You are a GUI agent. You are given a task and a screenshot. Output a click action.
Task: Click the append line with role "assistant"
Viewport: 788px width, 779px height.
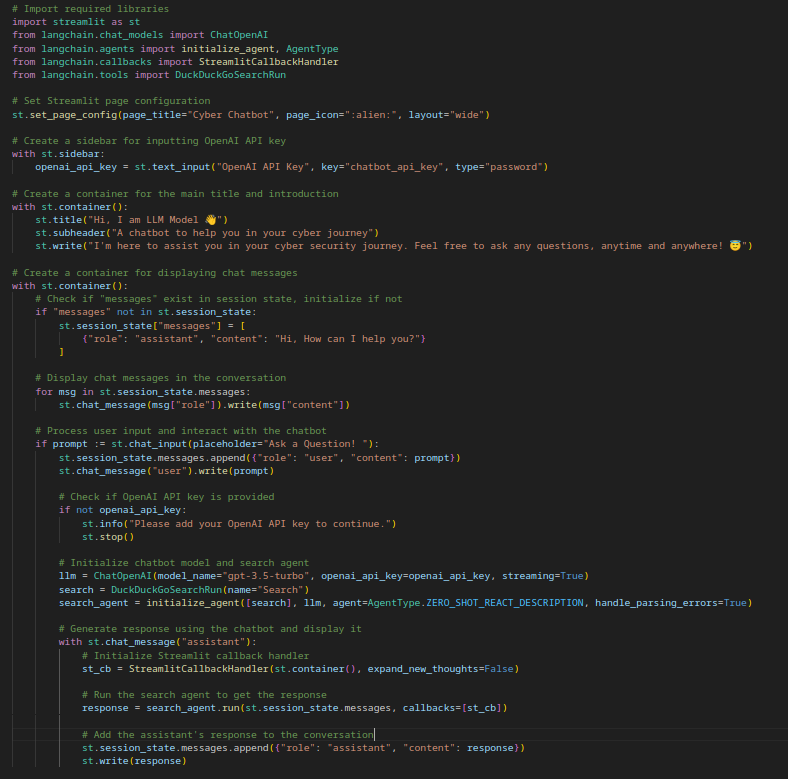pos(303,748)
